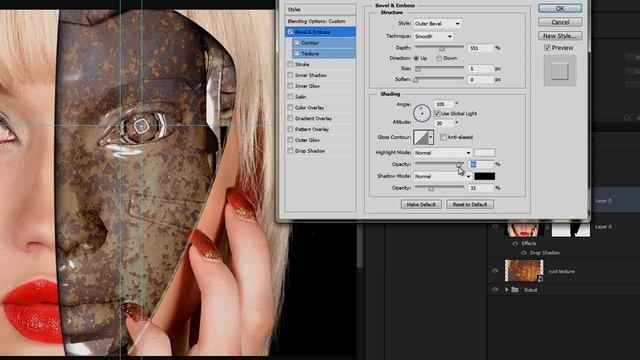
Task: Select the Up direction radio button
Action: pyautogui.click(x=416, y=58)
